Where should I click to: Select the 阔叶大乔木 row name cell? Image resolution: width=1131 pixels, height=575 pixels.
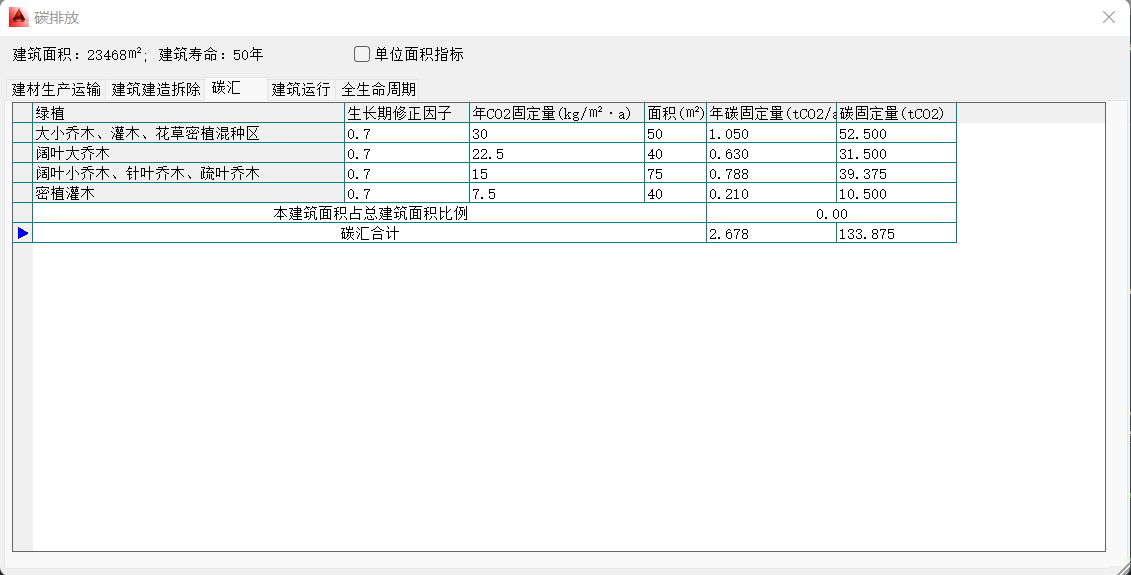coord(188,154)
